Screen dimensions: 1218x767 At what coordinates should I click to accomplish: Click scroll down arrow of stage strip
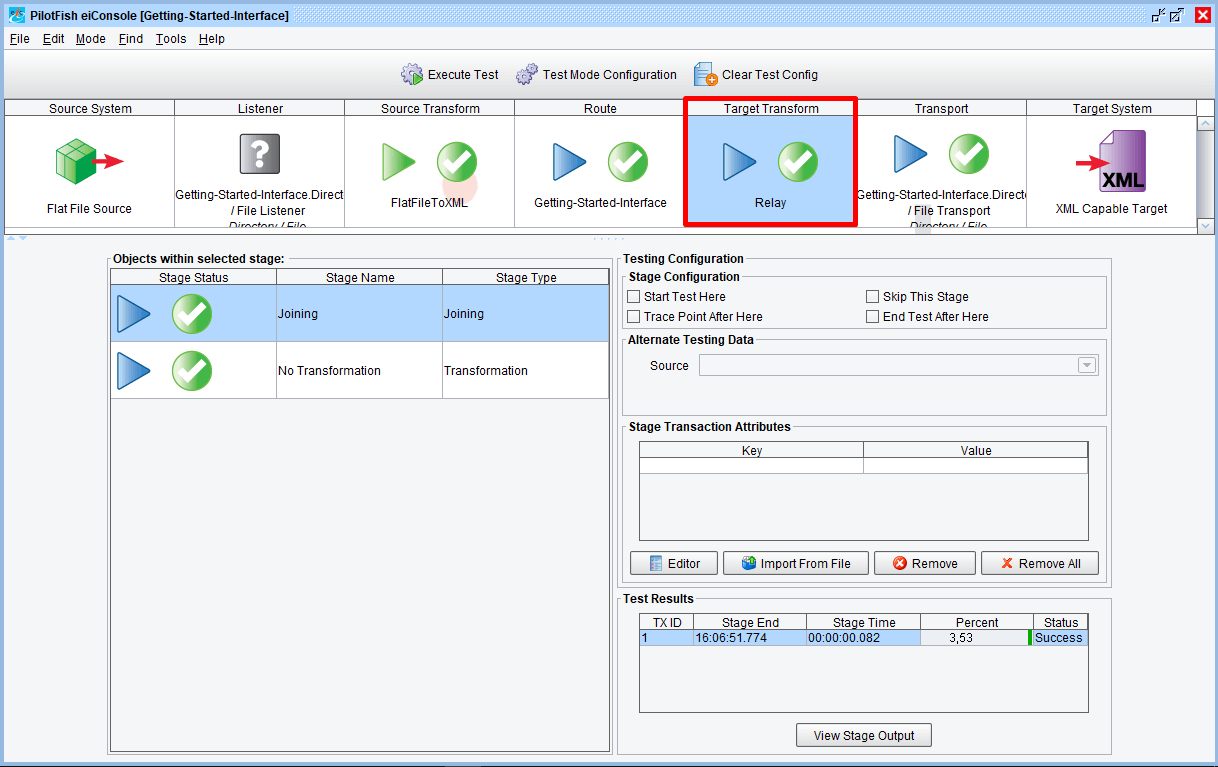(x=1205, y=226)
